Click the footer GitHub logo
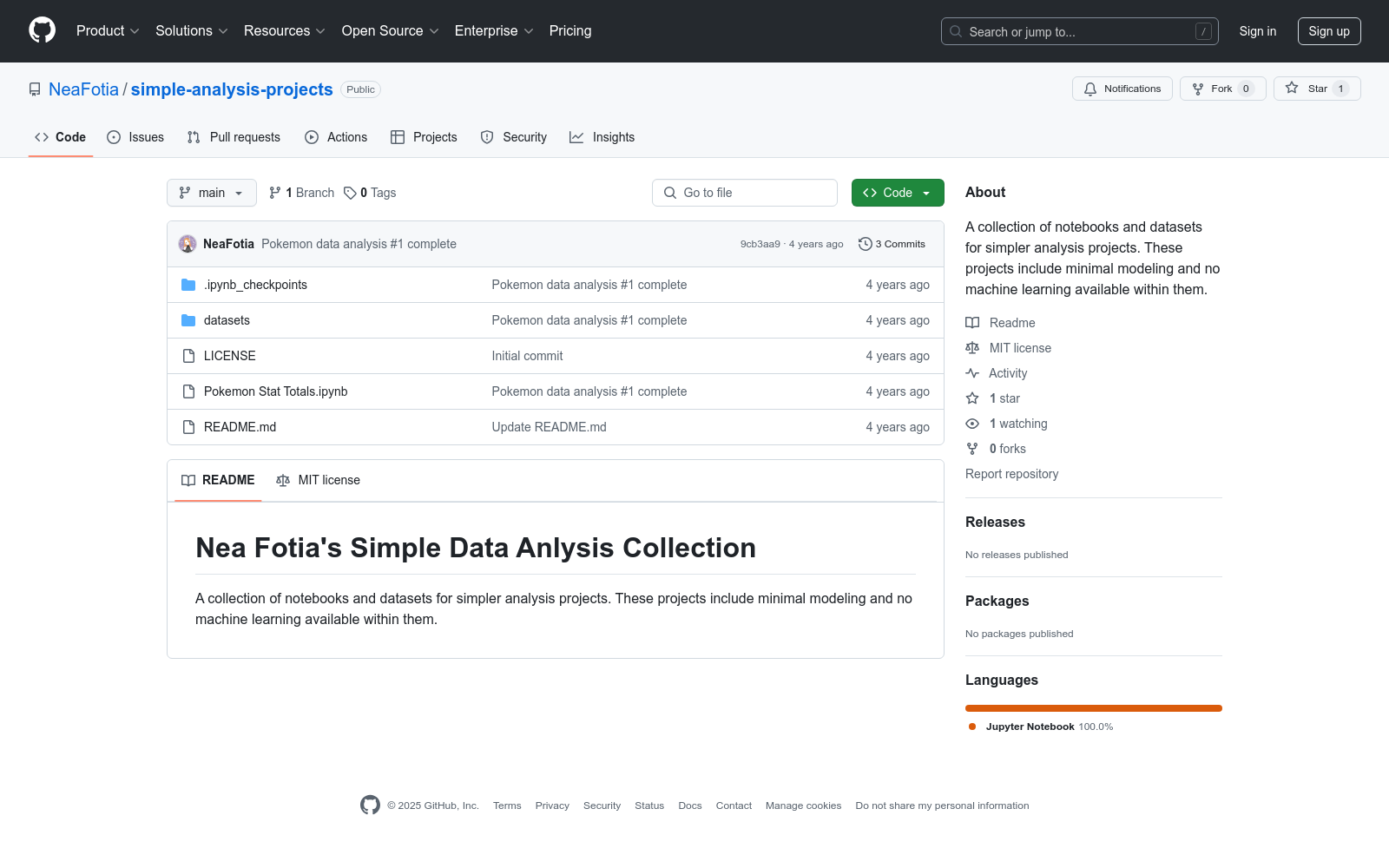This screenshot has height=868, width=1389. pyautogui.click(x=370, y=806)
